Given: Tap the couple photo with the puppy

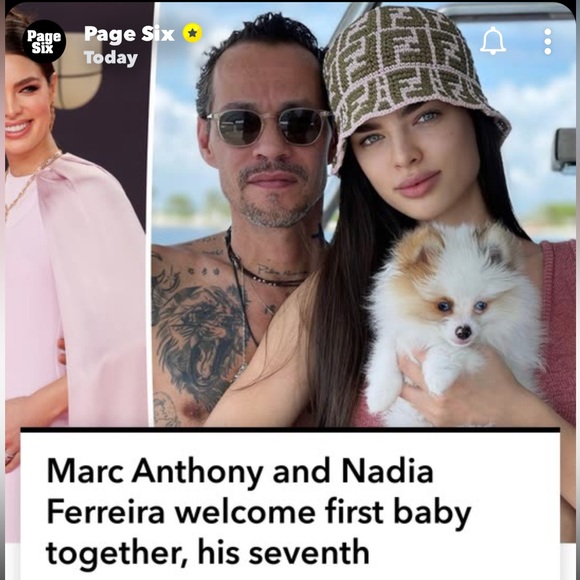Looking at the screenshot, I should pos(364,215).
